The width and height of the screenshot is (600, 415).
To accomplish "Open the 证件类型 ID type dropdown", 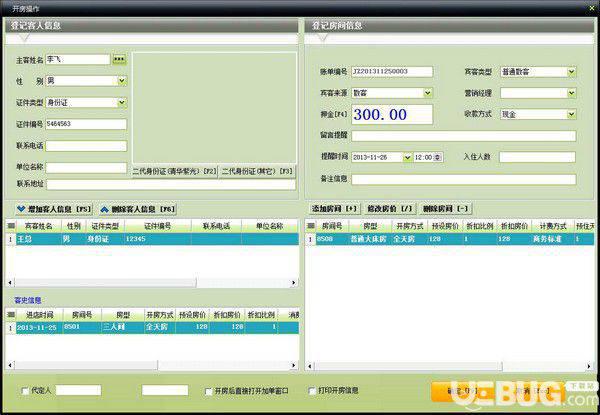I will click(122, 102).
